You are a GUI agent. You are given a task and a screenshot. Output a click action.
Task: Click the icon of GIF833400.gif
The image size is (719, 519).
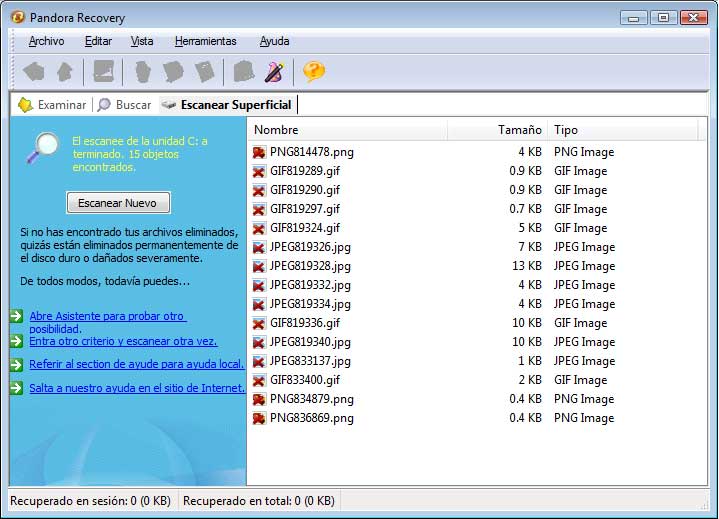pos(259,381)
